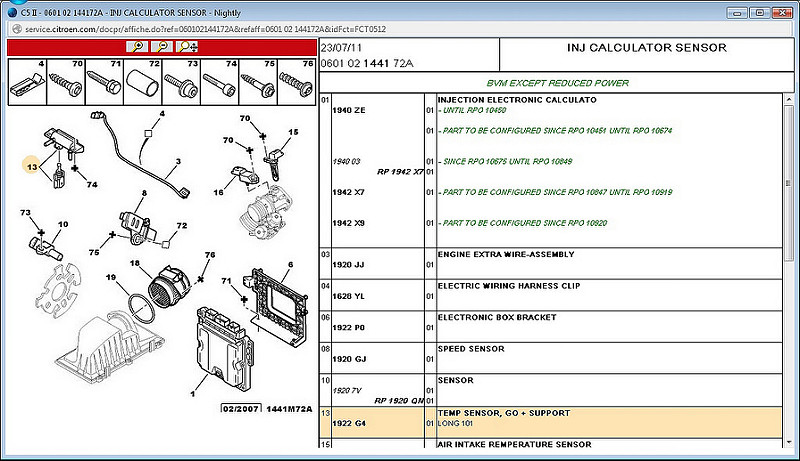Click callout 15 near throttle body
Viewport: 800px width, 461px height.
[x=293, y=132]
